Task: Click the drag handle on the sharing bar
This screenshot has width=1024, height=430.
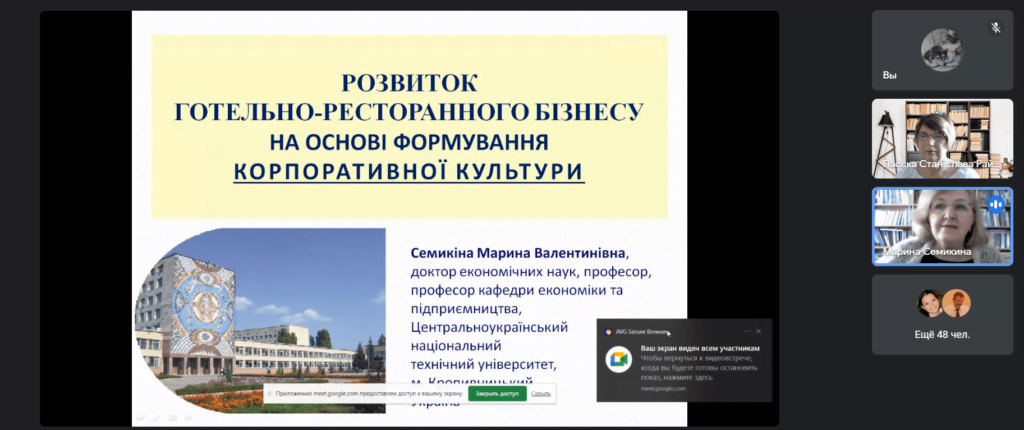Action: pyautogui.click(x=270, y=393)
